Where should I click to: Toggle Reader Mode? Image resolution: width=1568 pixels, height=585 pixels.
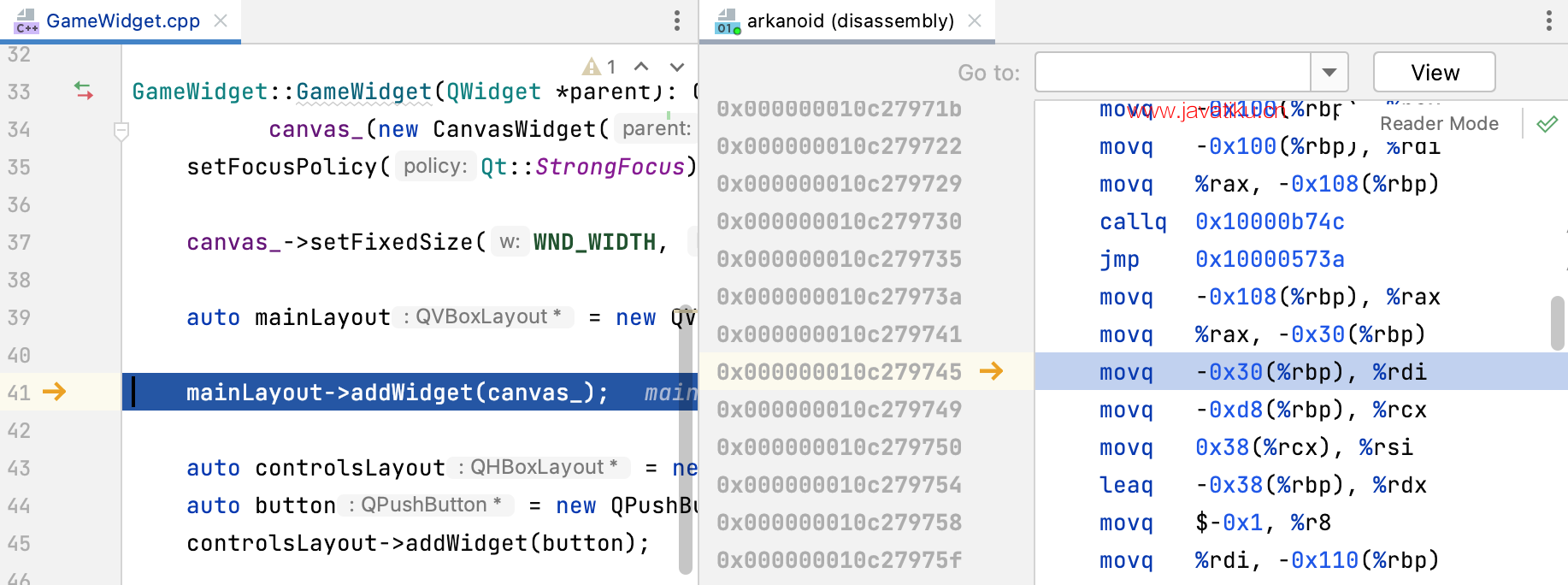click(1439, 124)
